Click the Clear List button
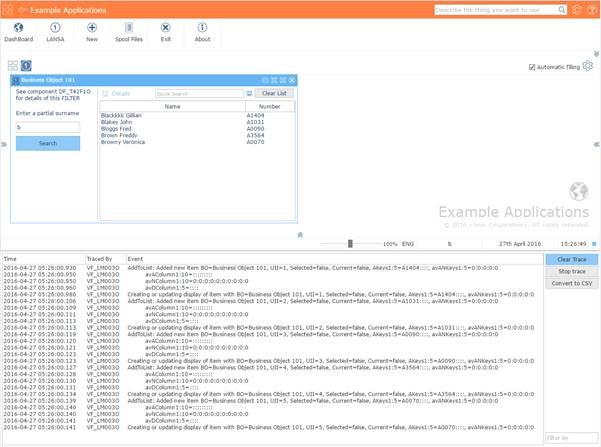The image size is (601, 447). coord(274,93)
